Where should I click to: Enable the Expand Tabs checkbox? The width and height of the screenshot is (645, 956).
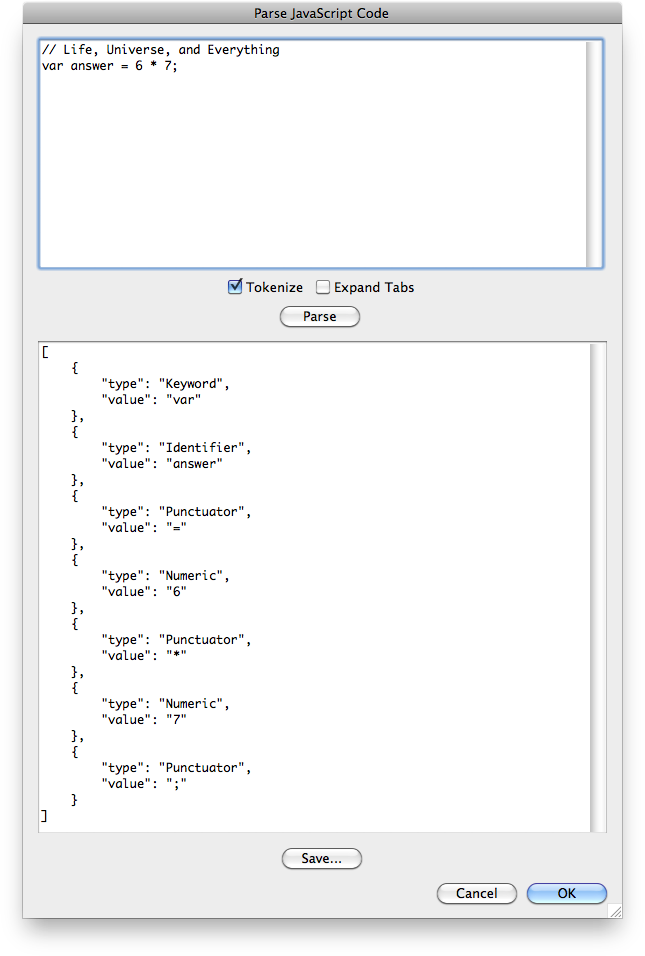coord(323,287)
